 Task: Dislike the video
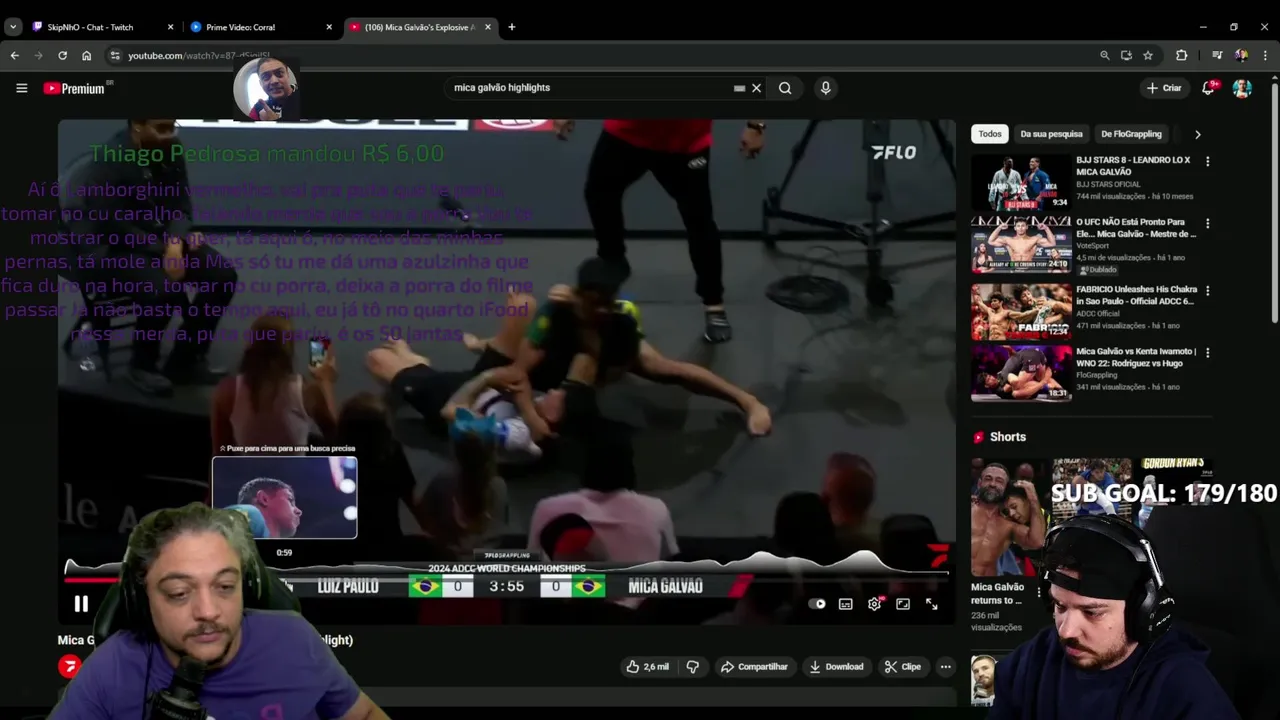[x=692, y=667]
